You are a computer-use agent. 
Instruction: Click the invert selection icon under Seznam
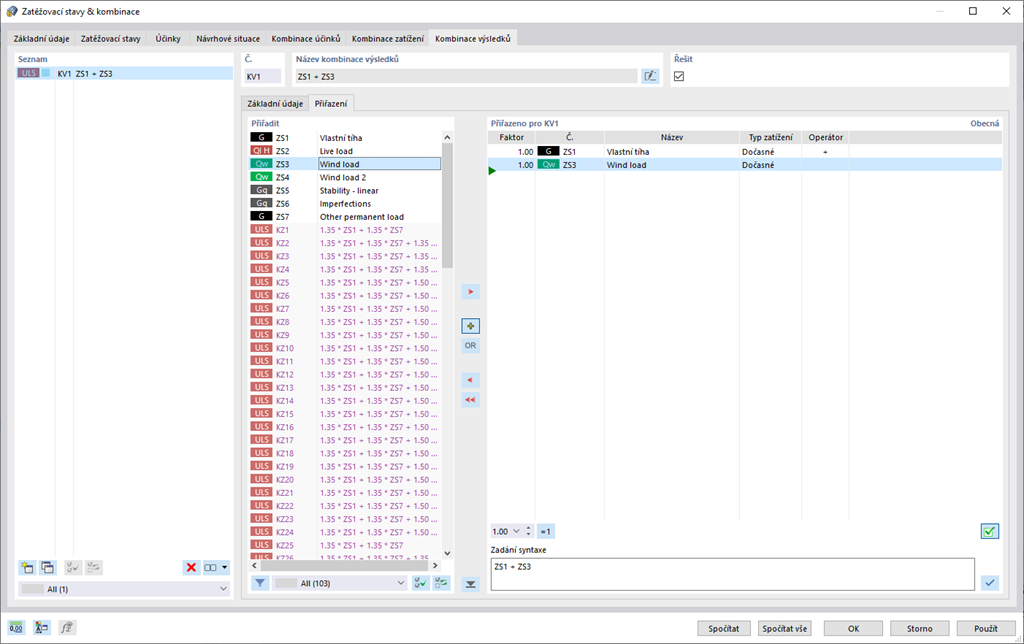click(93, 568)
